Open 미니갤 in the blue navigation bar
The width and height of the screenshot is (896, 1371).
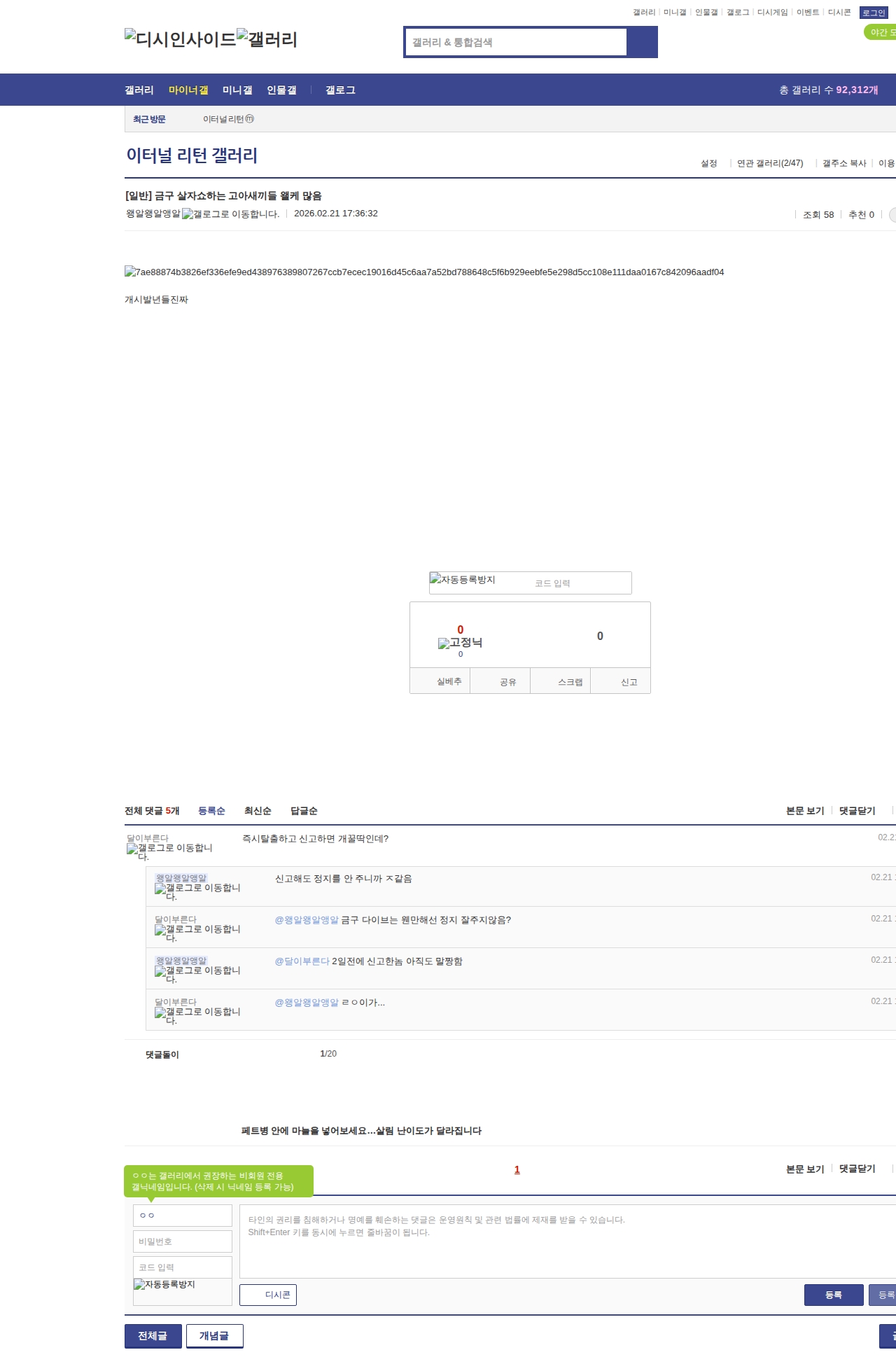(237, 90)
